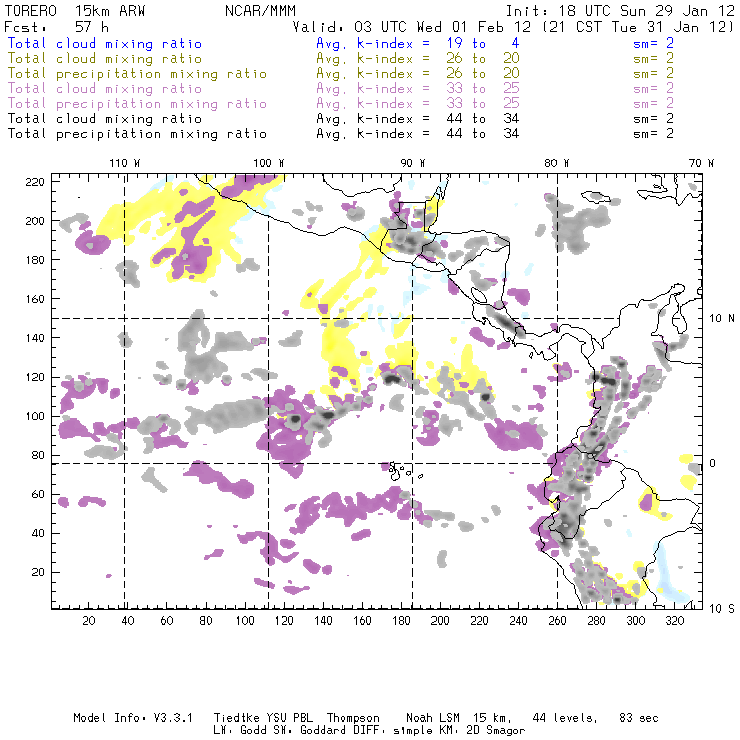Click the '110 W' longitude label
The height and width of the screenshot is (740, 740).
125,163
